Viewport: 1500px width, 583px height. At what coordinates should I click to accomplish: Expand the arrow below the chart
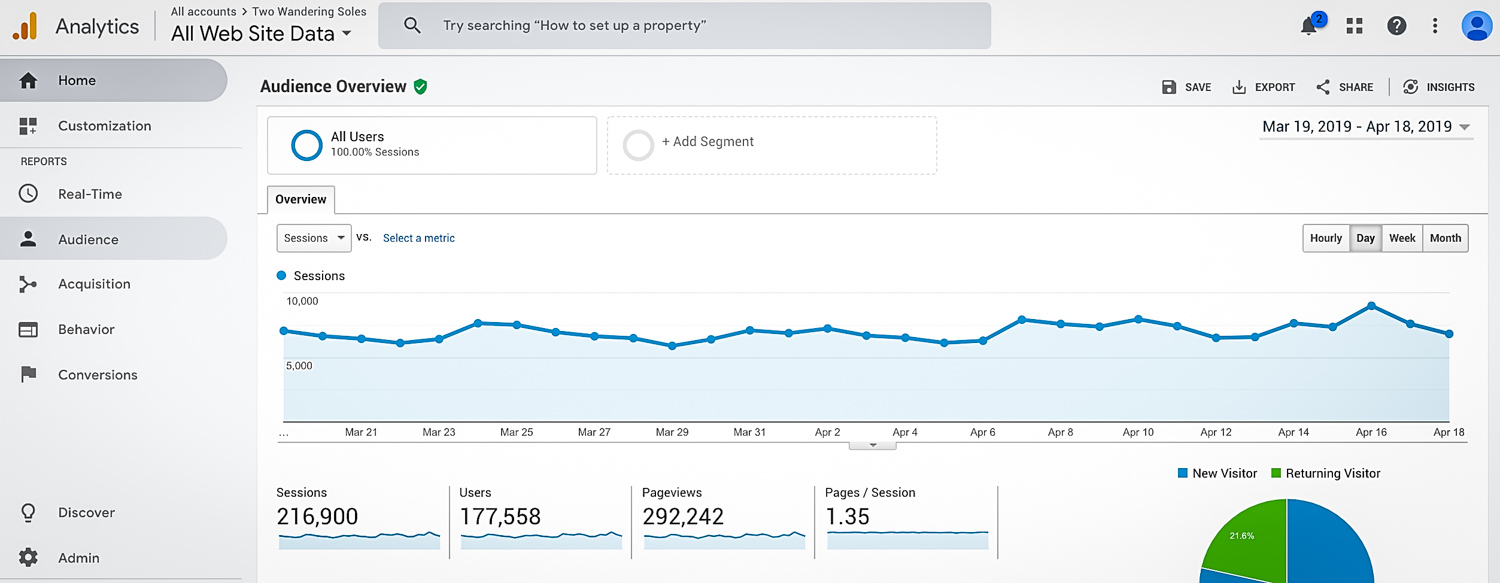(x=872, y=445)
